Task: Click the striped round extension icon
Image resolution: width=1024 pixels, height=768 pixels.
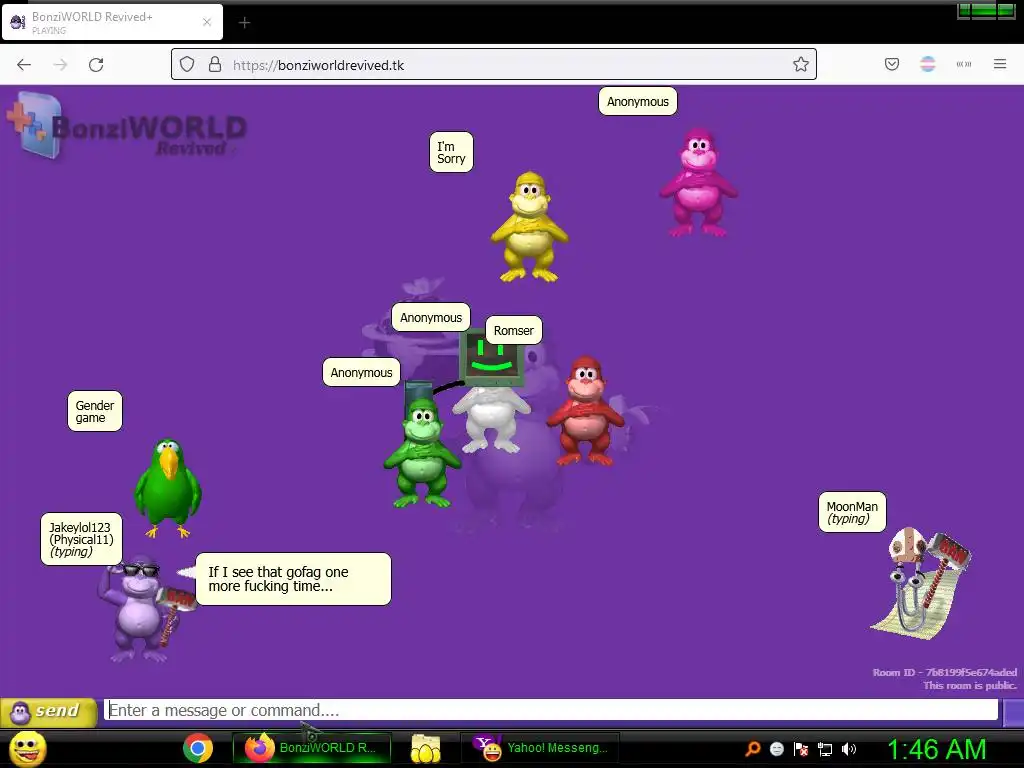Action: tap(928, 64)
